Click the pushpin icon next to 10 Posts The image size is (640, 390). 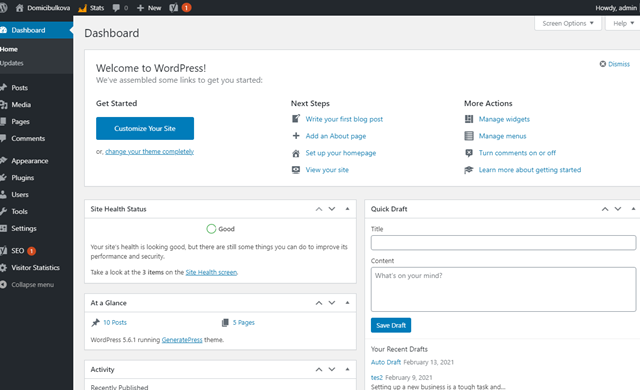tap(96, 323)
